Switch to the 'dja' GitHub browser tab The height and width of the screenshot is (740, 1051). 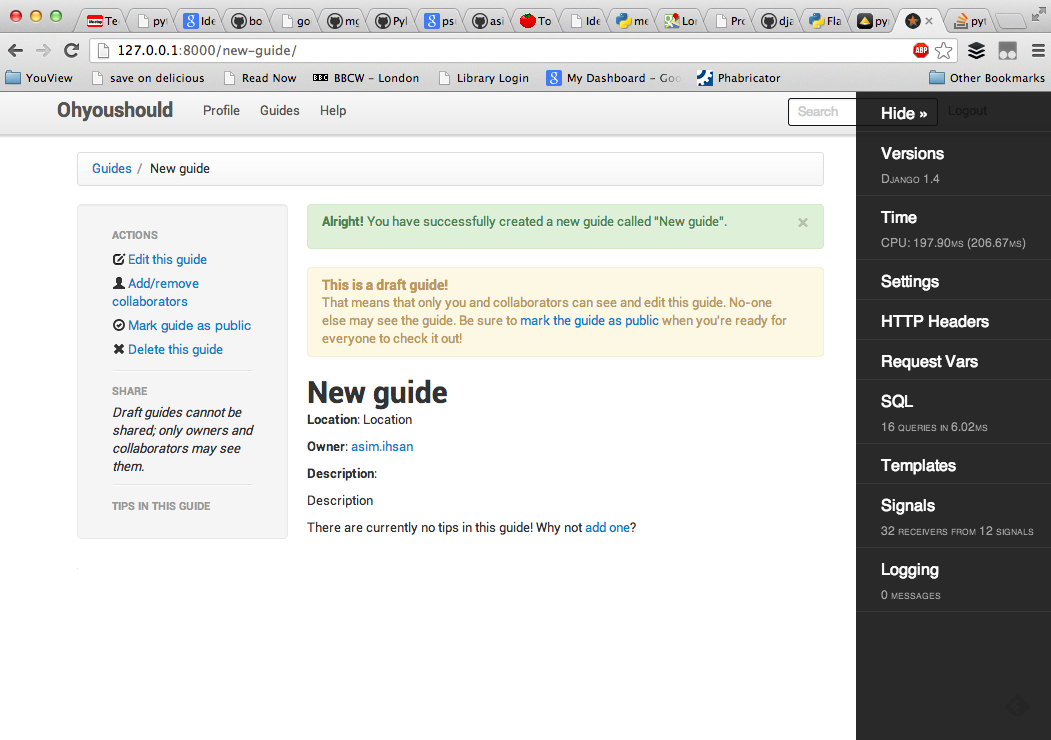pyautogui.click(x=778, y=21)
